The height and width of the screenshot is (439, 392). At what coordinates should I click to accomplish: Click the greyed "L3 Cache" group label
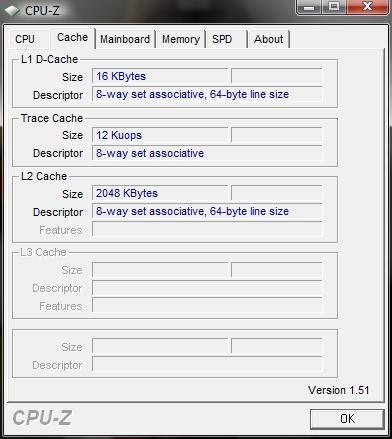43,252
